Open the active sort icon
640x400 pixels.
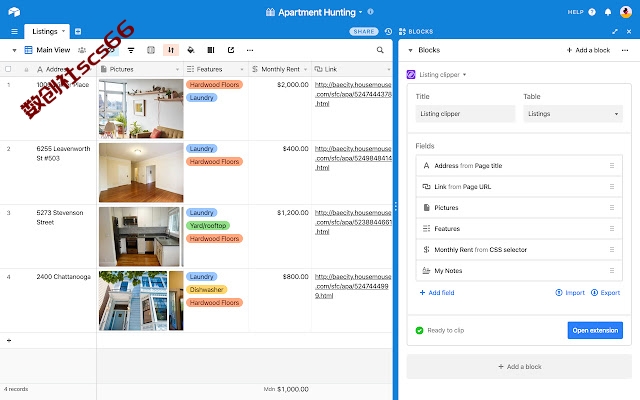pos(171,50)
